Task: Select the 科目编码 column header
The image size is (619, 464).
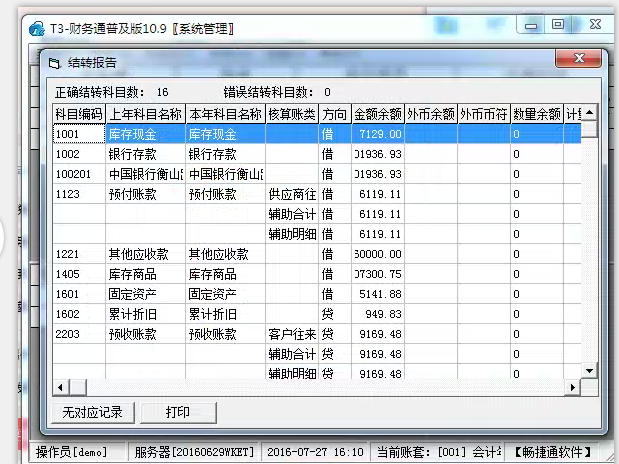Action: tap(79, 114)
